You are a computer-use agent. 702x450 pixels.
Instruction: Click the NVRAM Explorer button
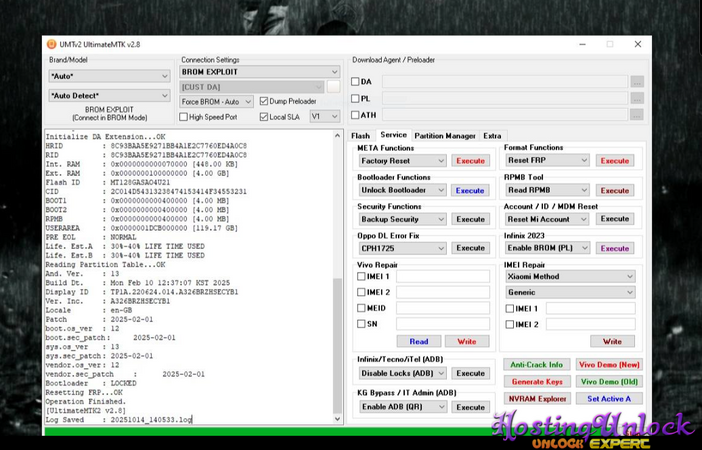pos(537,398)
